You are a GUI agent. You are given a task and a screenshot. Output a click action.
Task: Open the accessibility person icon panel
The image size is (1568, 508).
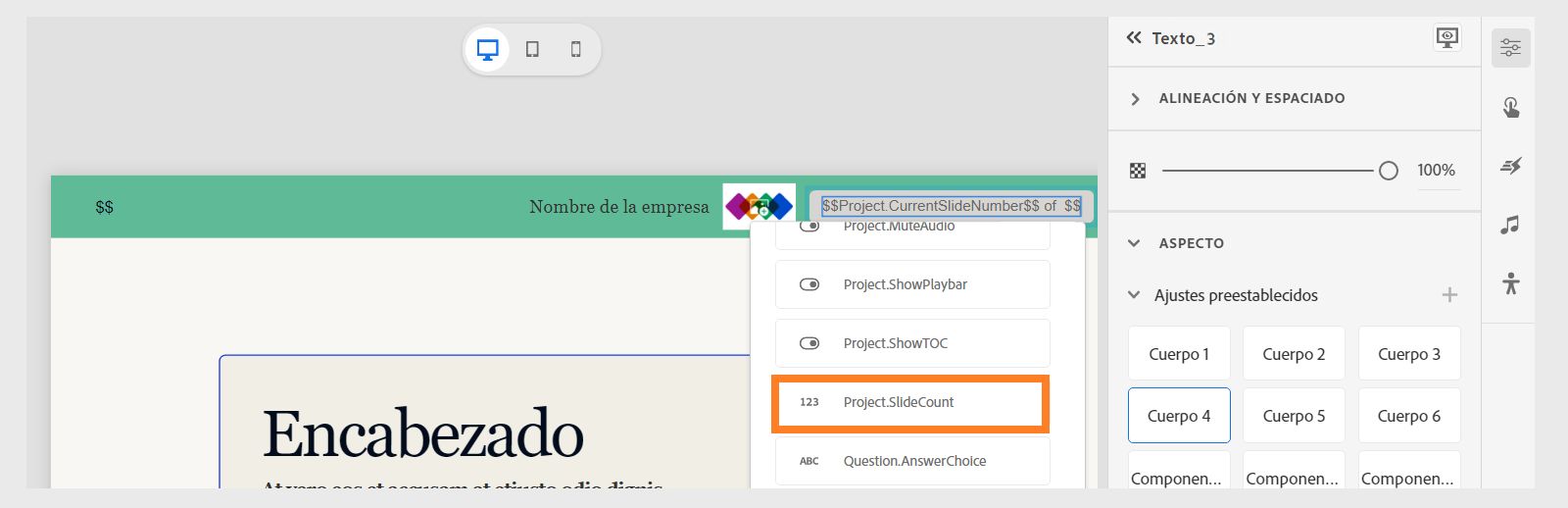coord(1510,283)
